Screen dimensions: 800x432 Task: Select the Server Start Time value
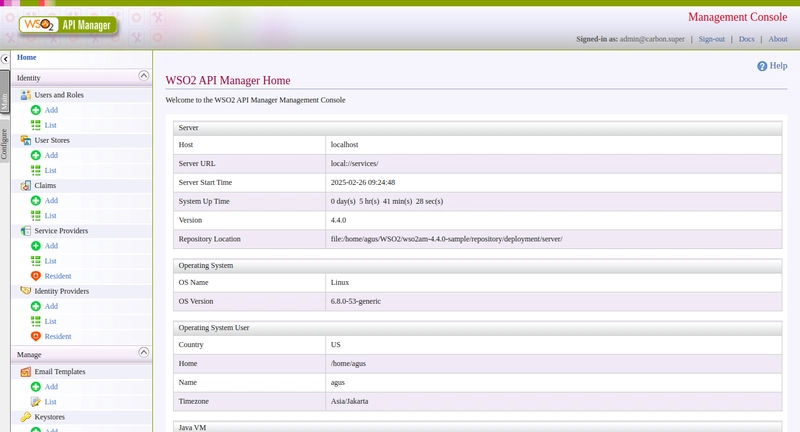tap(363, 183)
